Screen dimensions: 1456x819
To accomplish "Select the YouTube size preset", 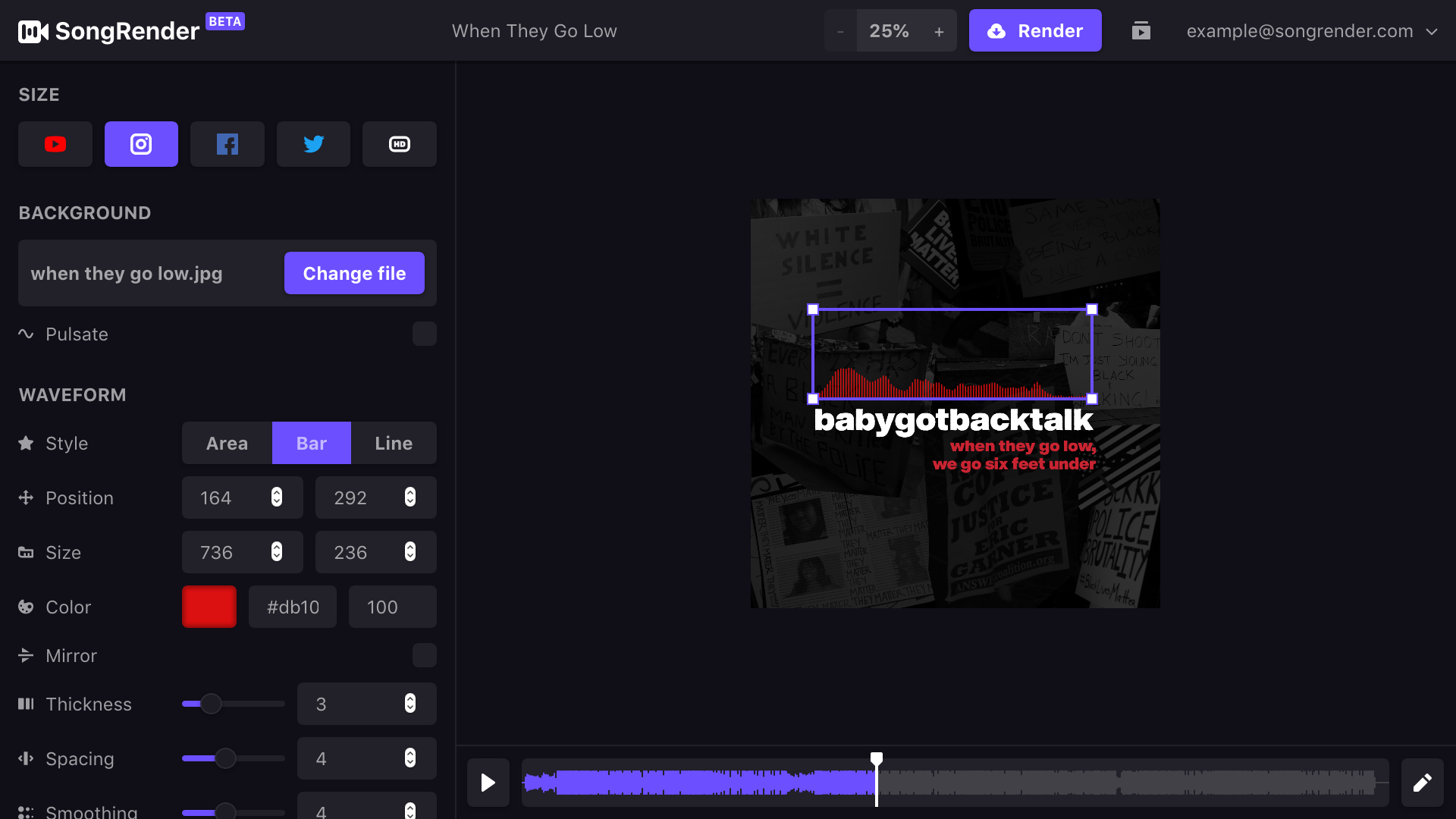I will click(x=55, y=144).
